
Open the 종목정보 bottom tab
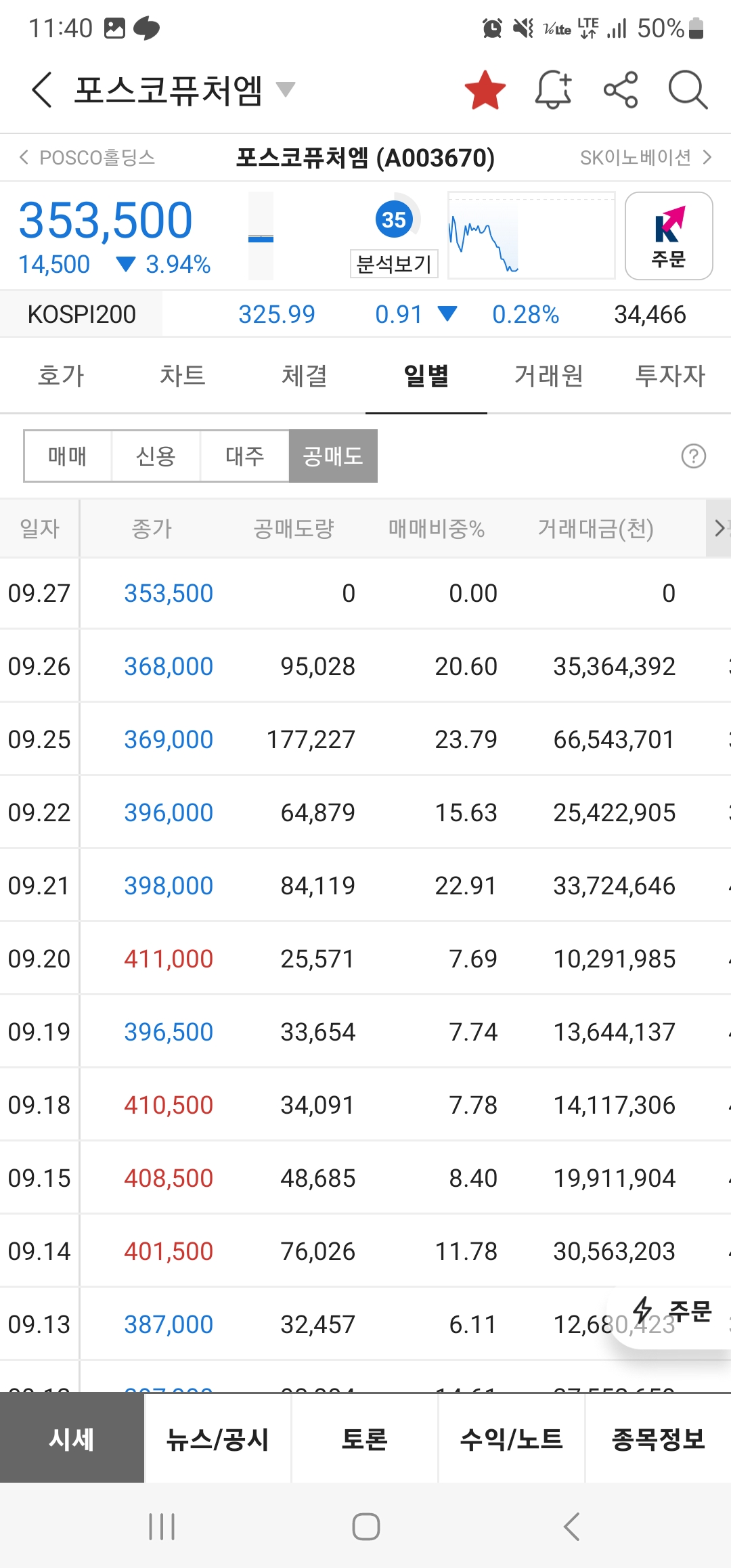(658, 1439)
